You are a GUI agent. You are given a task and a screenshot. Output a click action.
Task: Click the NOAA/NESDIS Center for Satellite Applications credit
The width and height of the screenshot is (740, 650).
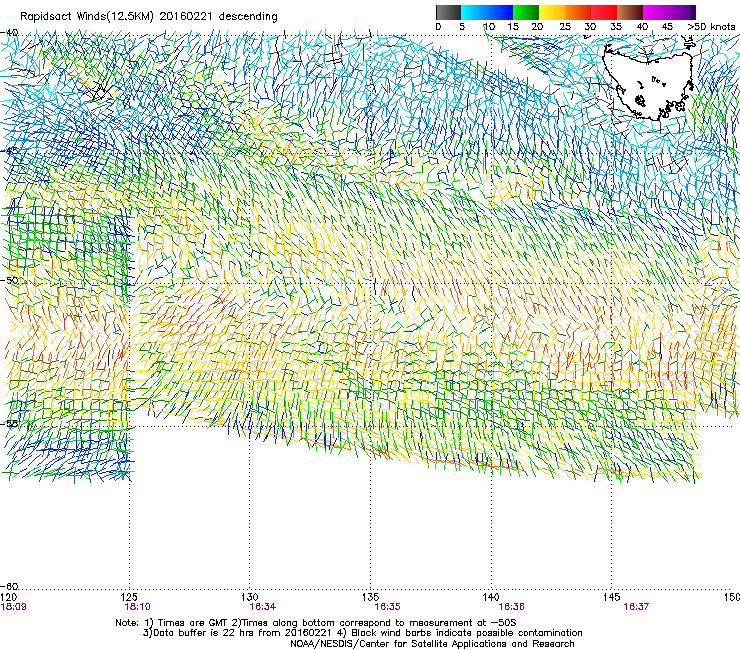[x=432, y=644]
